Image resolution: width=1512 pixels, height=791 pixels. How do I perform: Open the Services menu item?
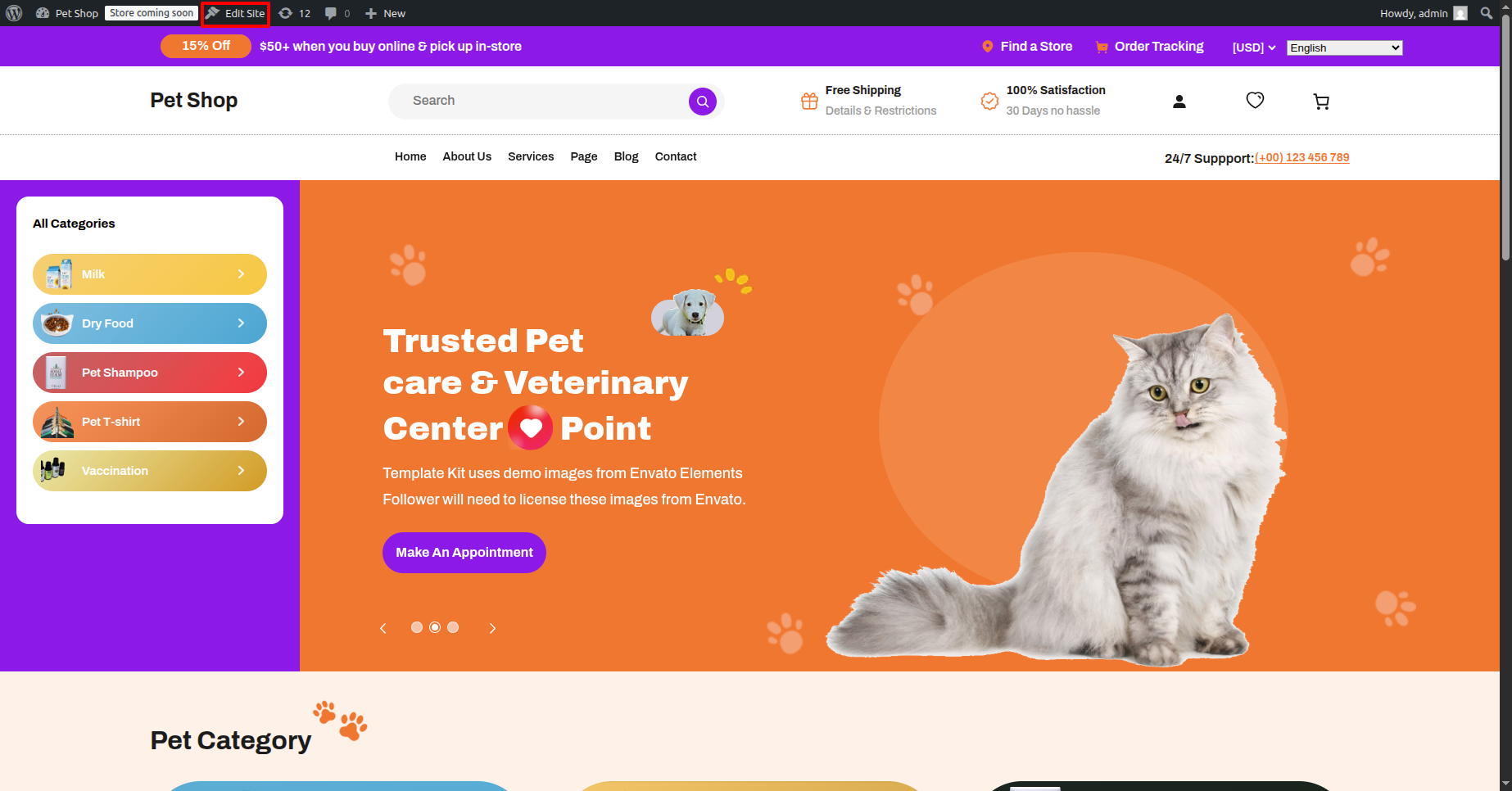pos(531,156)
